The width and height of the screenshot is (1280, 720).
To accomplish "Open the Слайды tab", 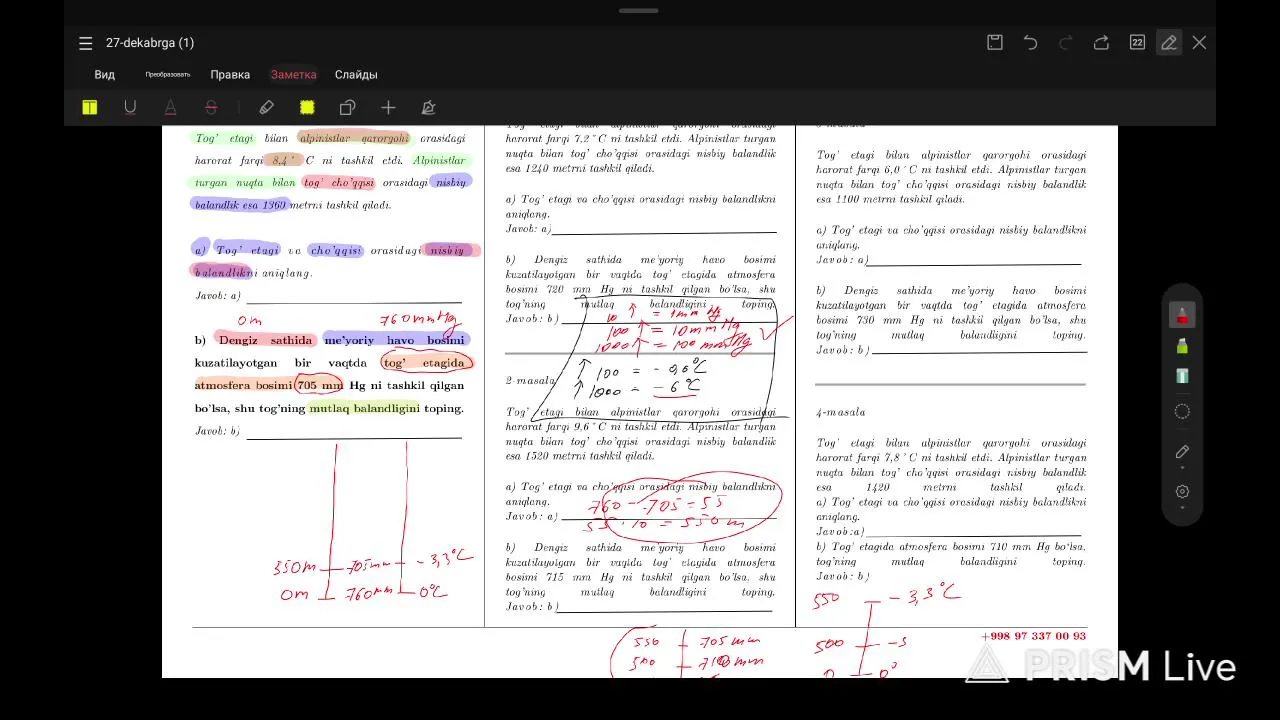I will [356, 75].
